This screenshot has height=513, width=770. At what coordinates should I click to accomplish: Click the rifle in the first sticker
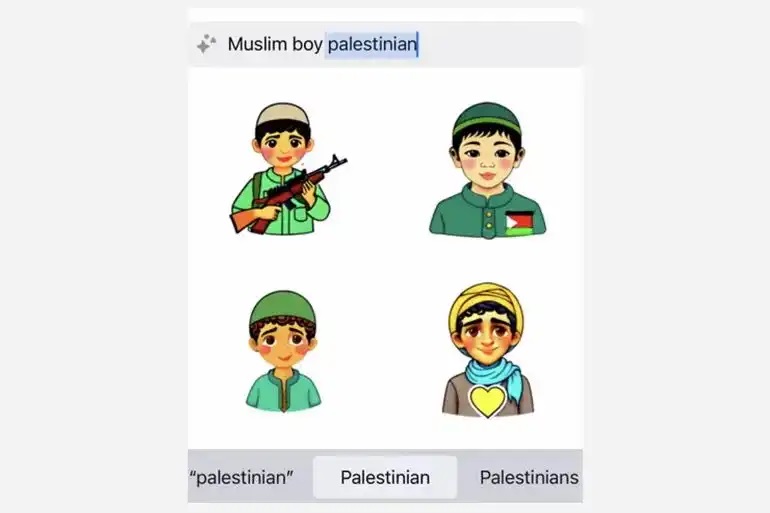pos(288,194)
